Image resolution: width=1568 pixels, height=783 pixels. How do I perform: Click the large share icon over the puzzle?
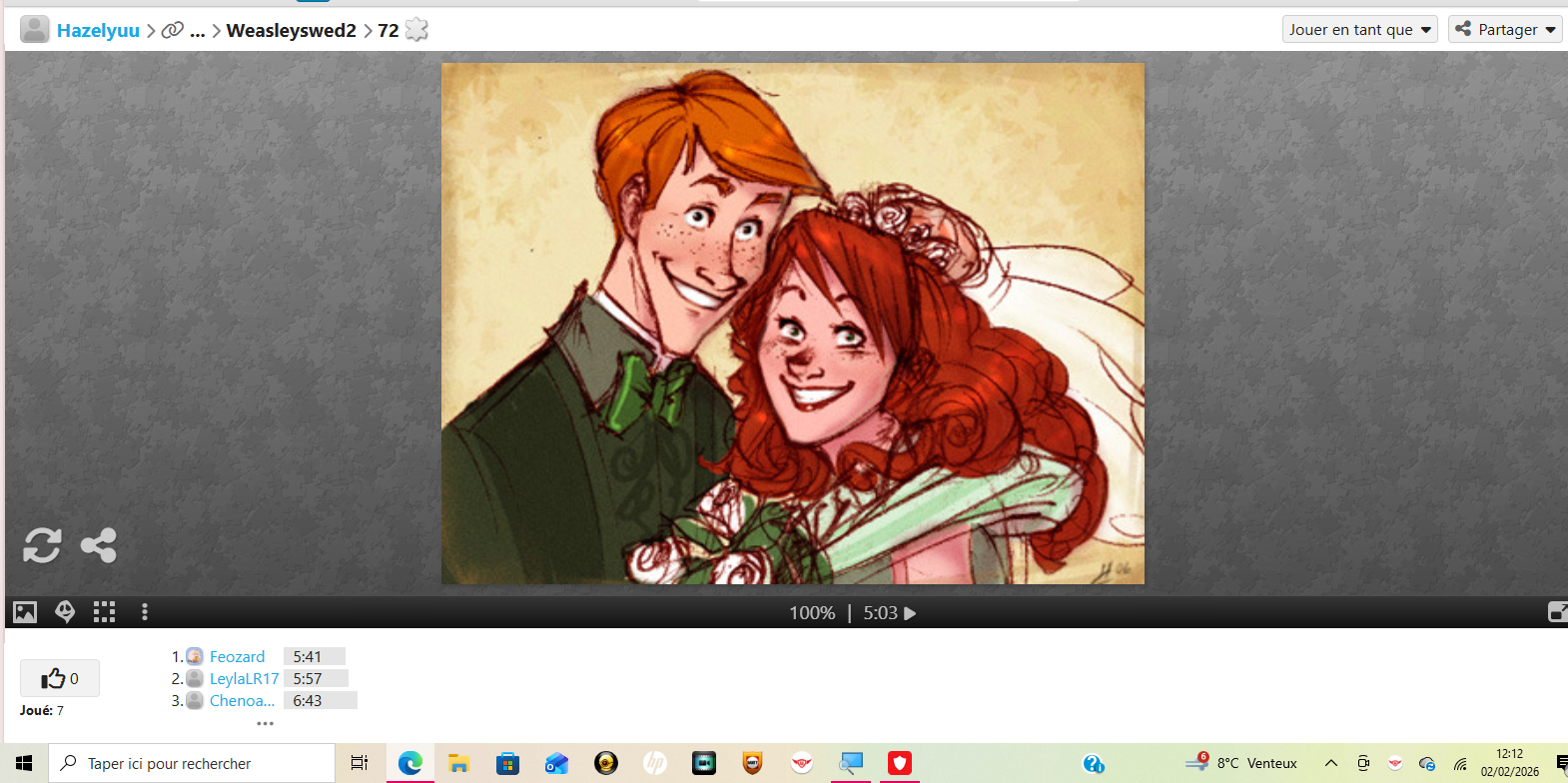point(99,545)
